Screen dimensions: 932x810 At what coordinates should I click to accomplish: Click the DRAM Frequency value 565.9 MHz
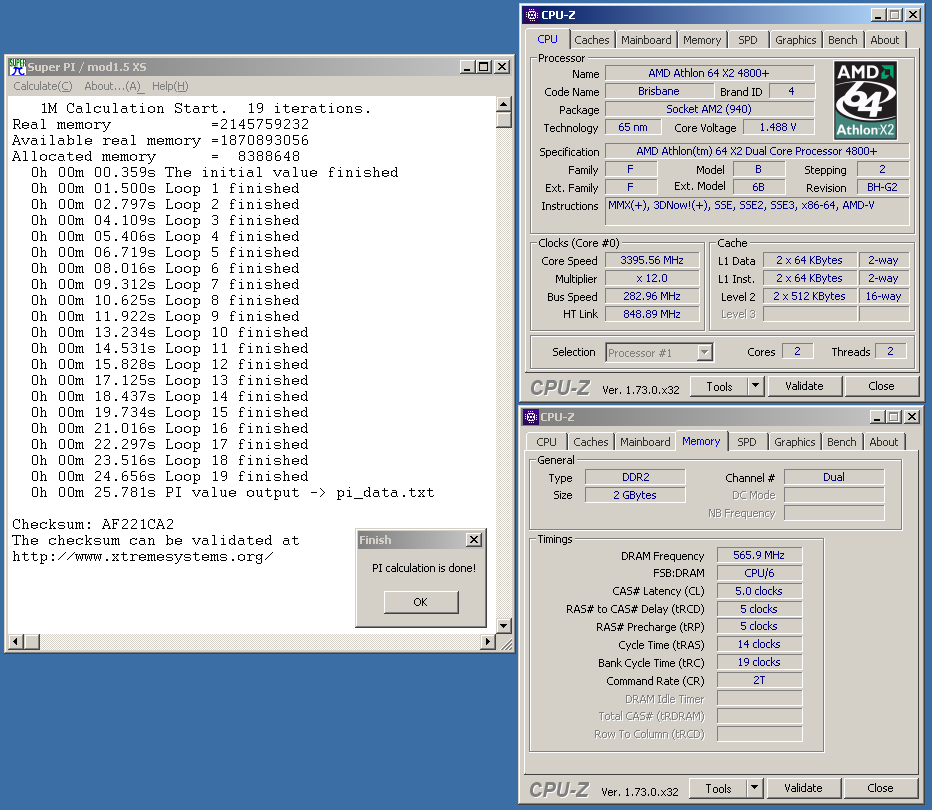[759, 555]
